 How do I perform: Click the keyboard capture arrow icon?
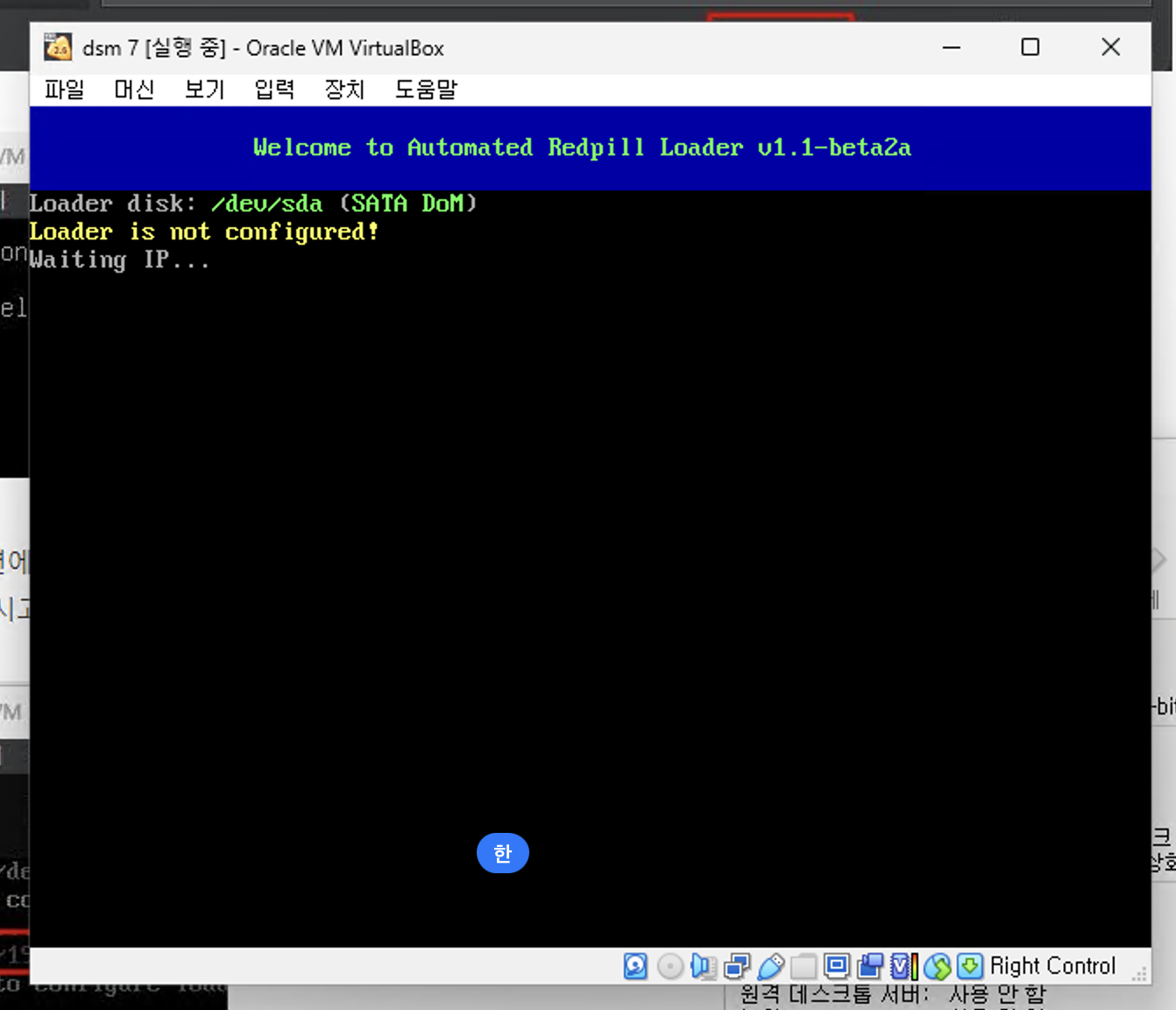click(970, 966)
